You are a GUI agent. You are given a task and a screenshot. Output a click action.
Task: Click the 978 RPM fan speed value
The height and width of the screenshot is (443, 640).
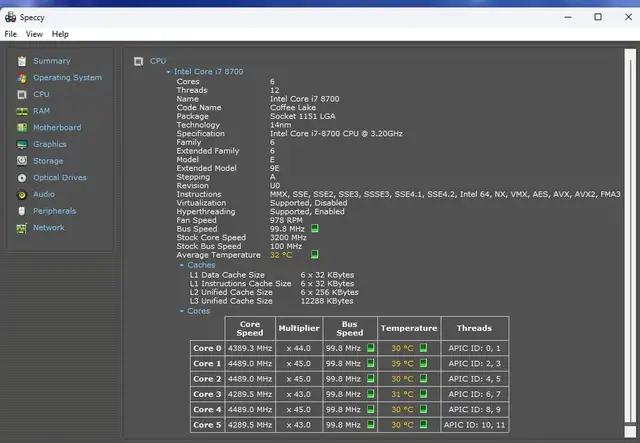pyautogui.click(x=286, y=220)
